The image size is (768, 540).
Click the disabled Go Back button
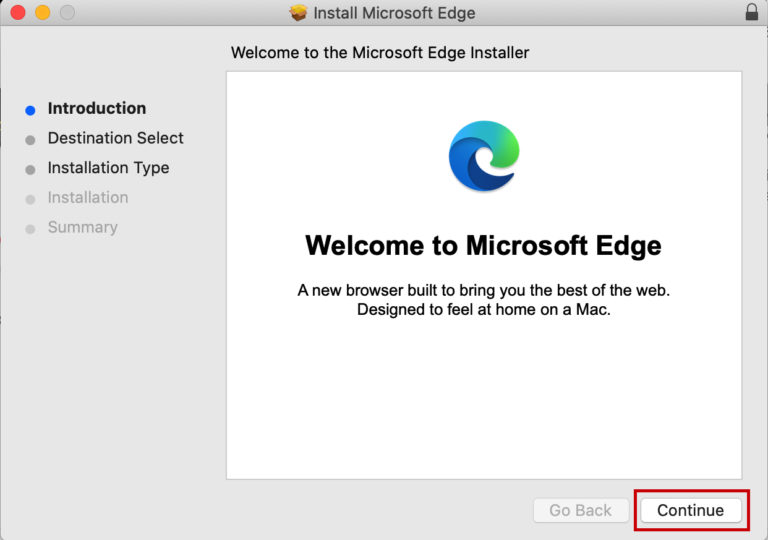[x=580, y=510]
